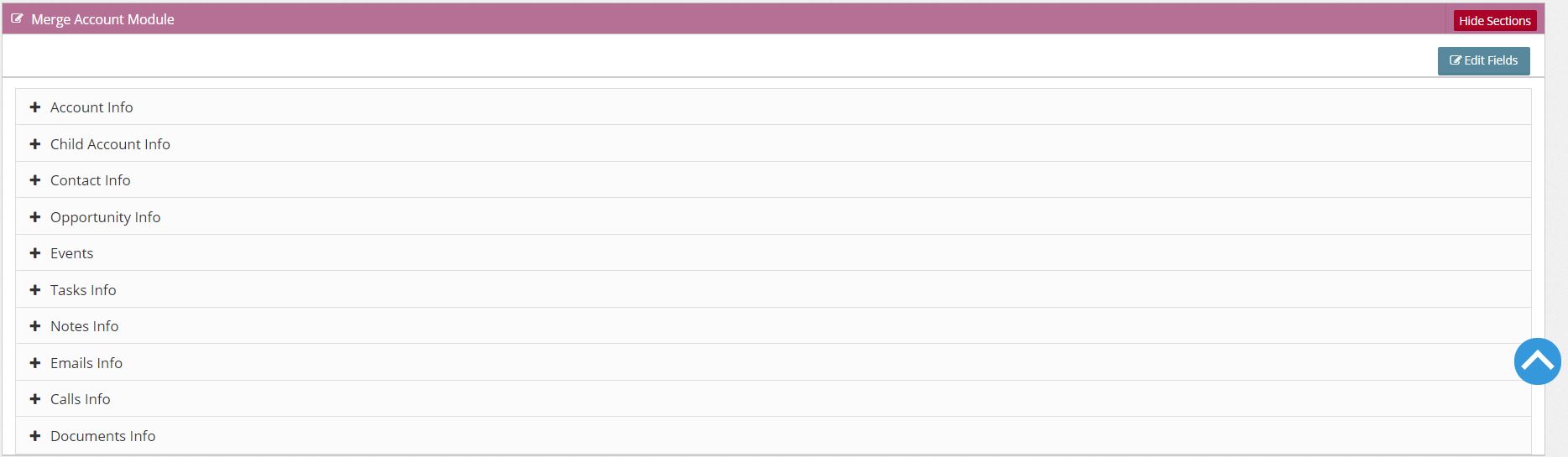This screenshot has width=1568, height=457.
Task: Open the Opportunity Info accordion row
Action: tap(773, 216)
